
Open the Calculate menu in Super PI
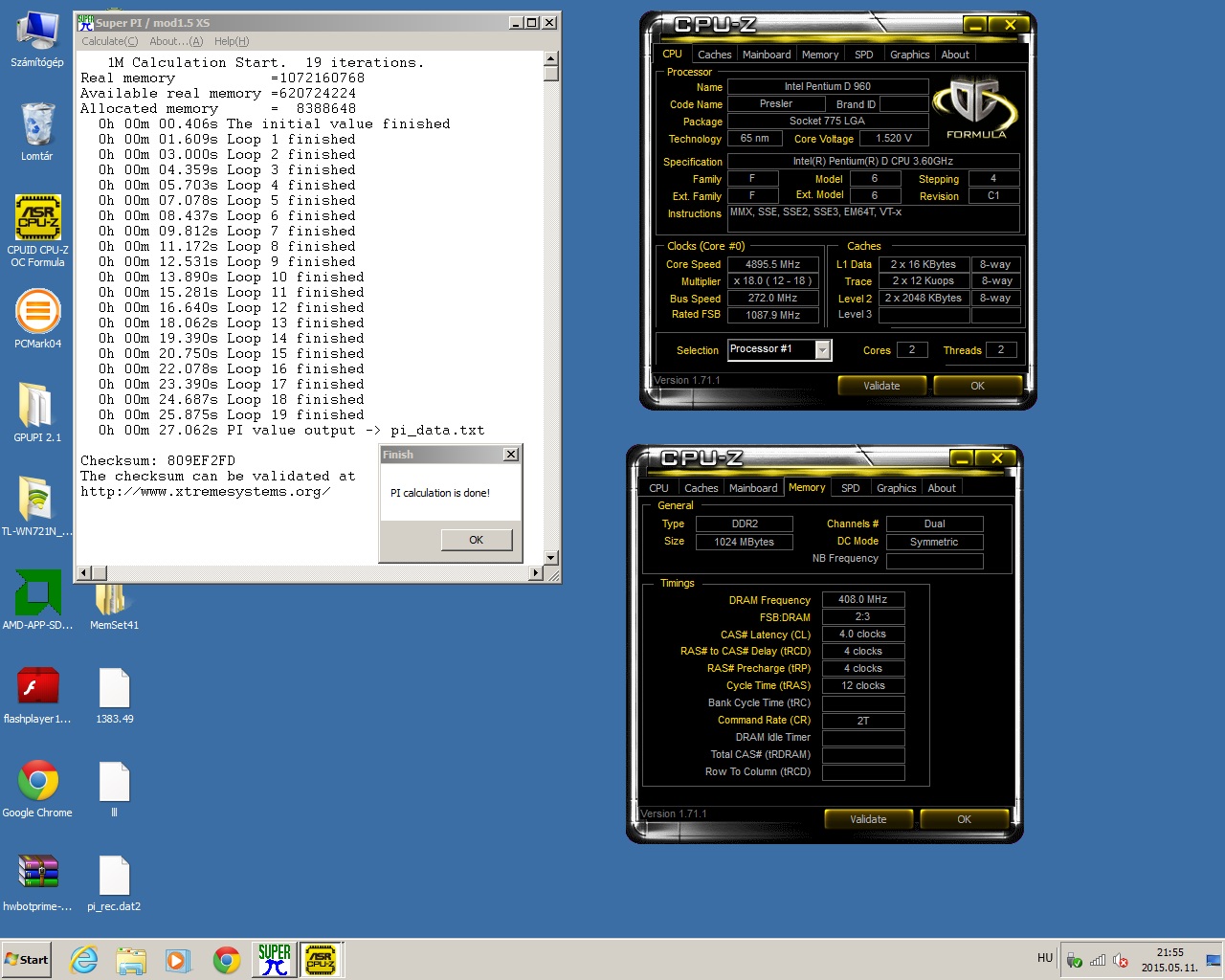(109, 41)
